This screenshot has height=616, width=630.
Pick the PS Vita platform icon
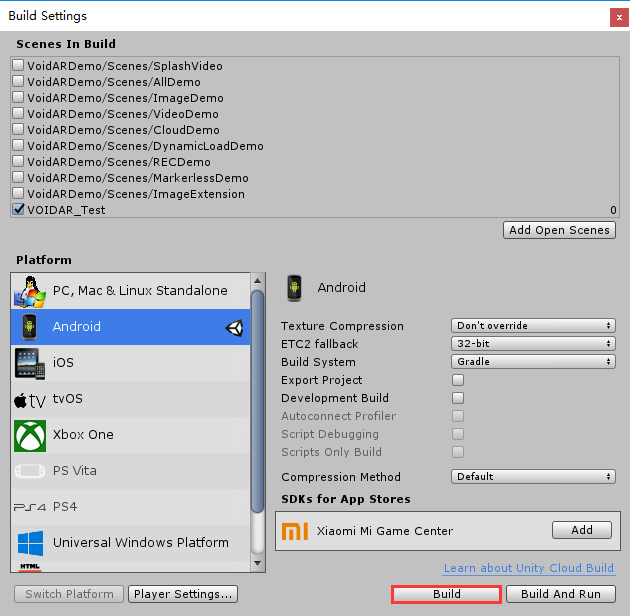tap(29, 471)
